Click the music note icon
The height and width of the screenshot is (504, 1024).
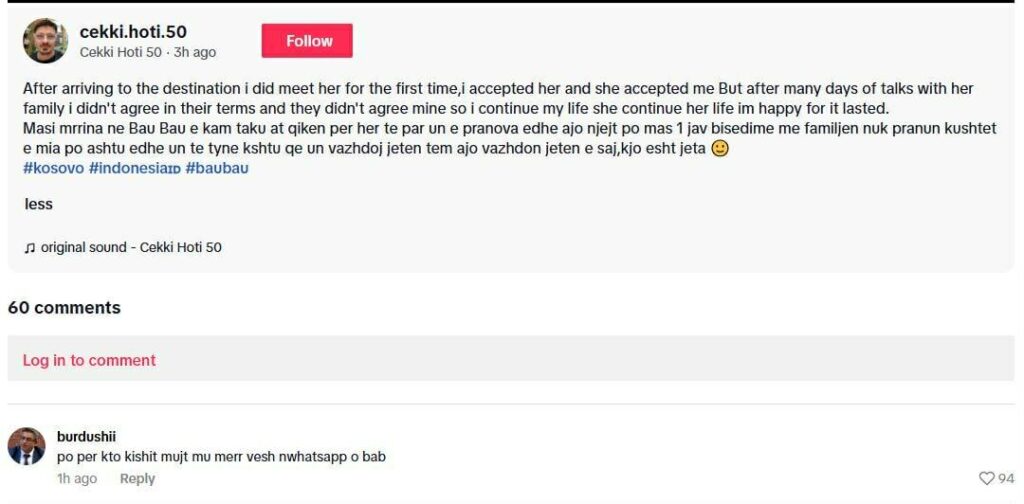(30, 247)
